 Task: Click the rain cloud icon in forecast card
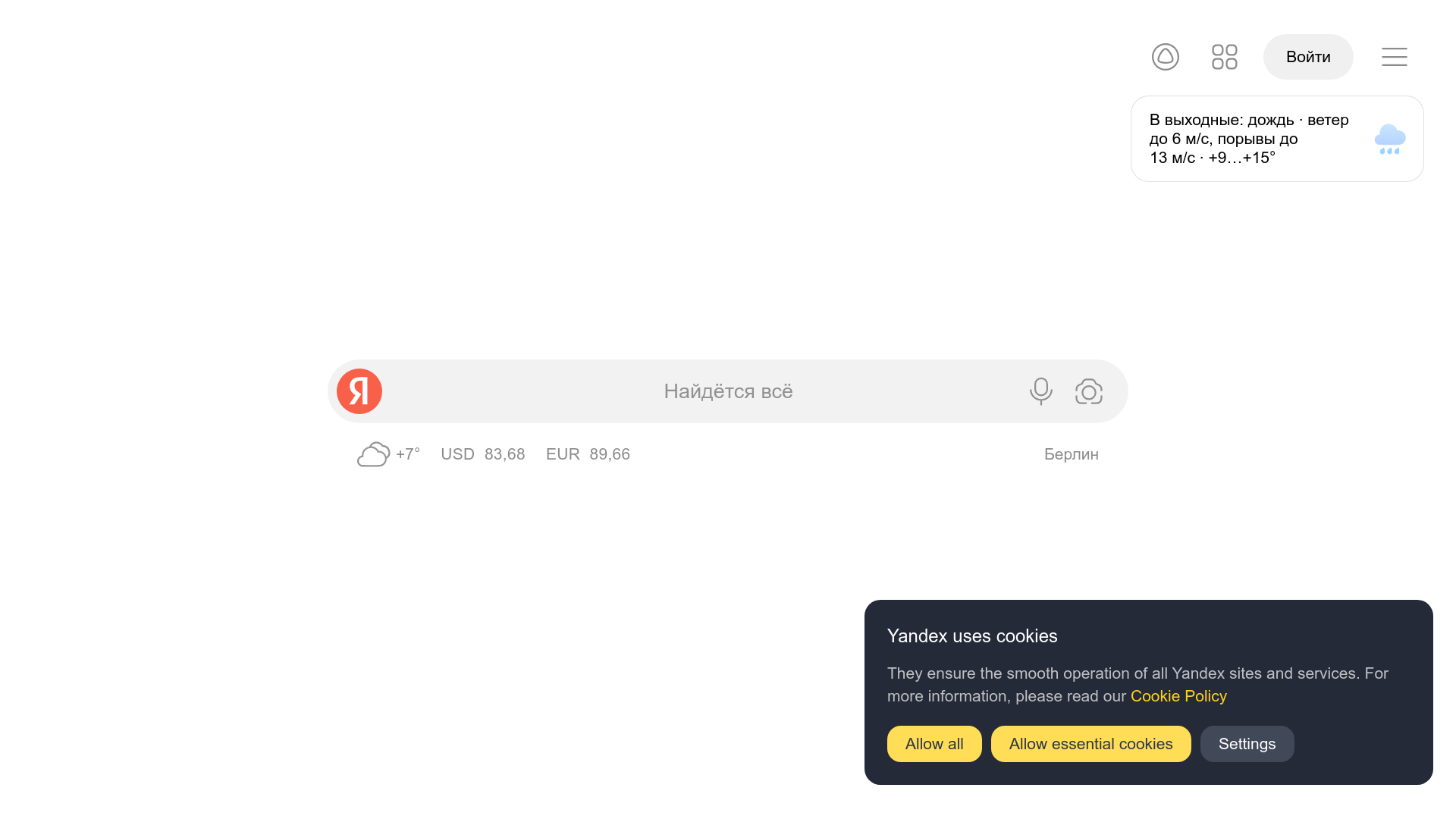coord(1390,140)
